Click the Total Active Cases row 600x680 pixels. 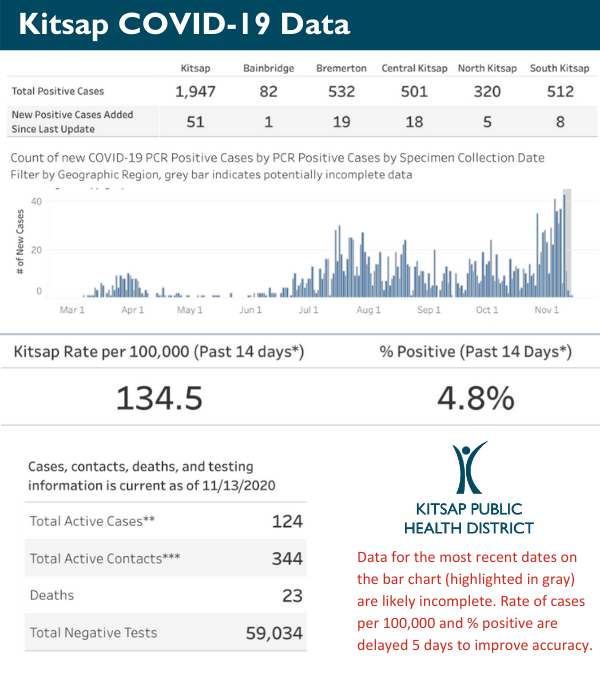[166, 521]
